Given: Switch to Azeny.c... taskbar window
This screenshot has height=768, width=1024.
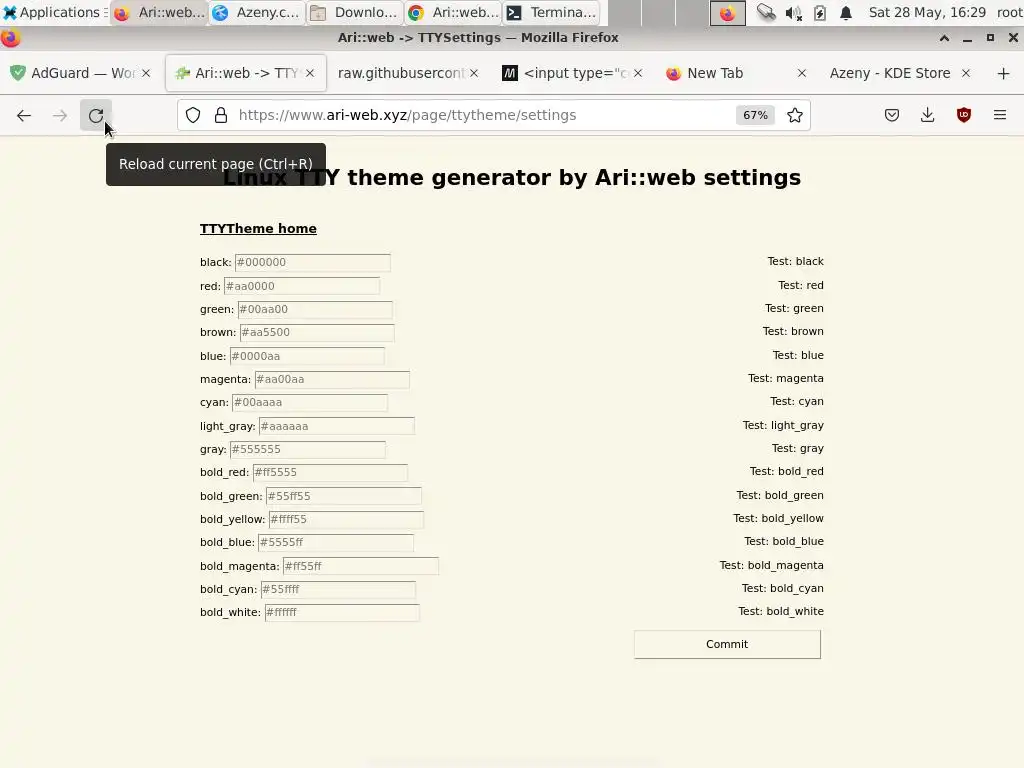Looking at the screenshot, I should [257, 12].
